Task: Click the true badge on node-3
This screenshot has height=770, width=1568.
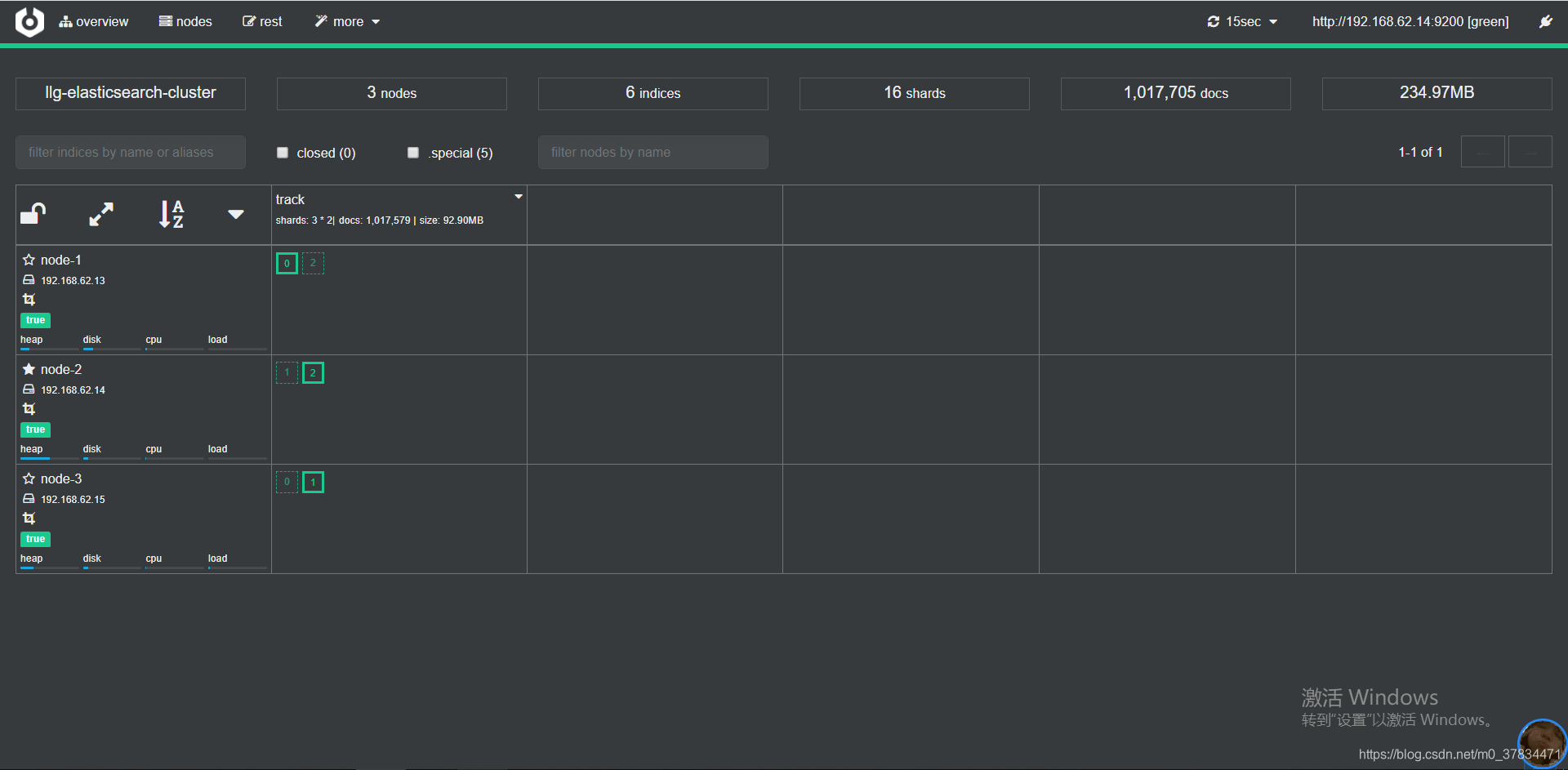Action: [35, 539]
